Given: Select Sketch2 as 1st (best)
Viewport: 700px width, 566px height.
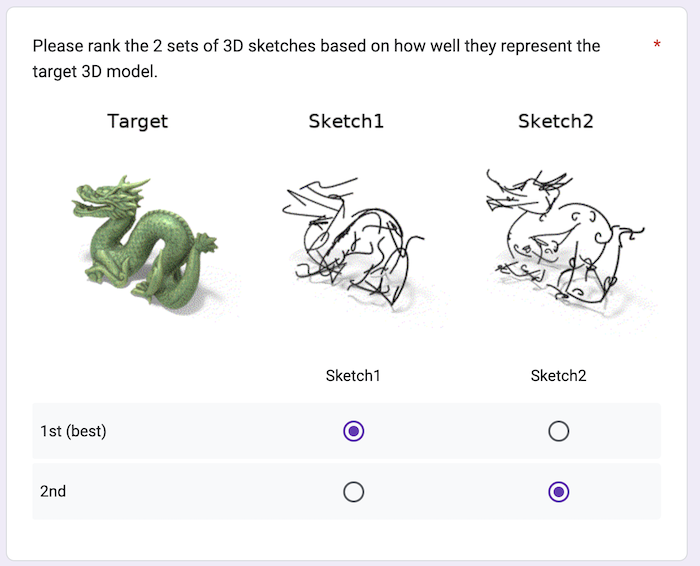Looking at the screenshot, I should click(x=559, y=431).
